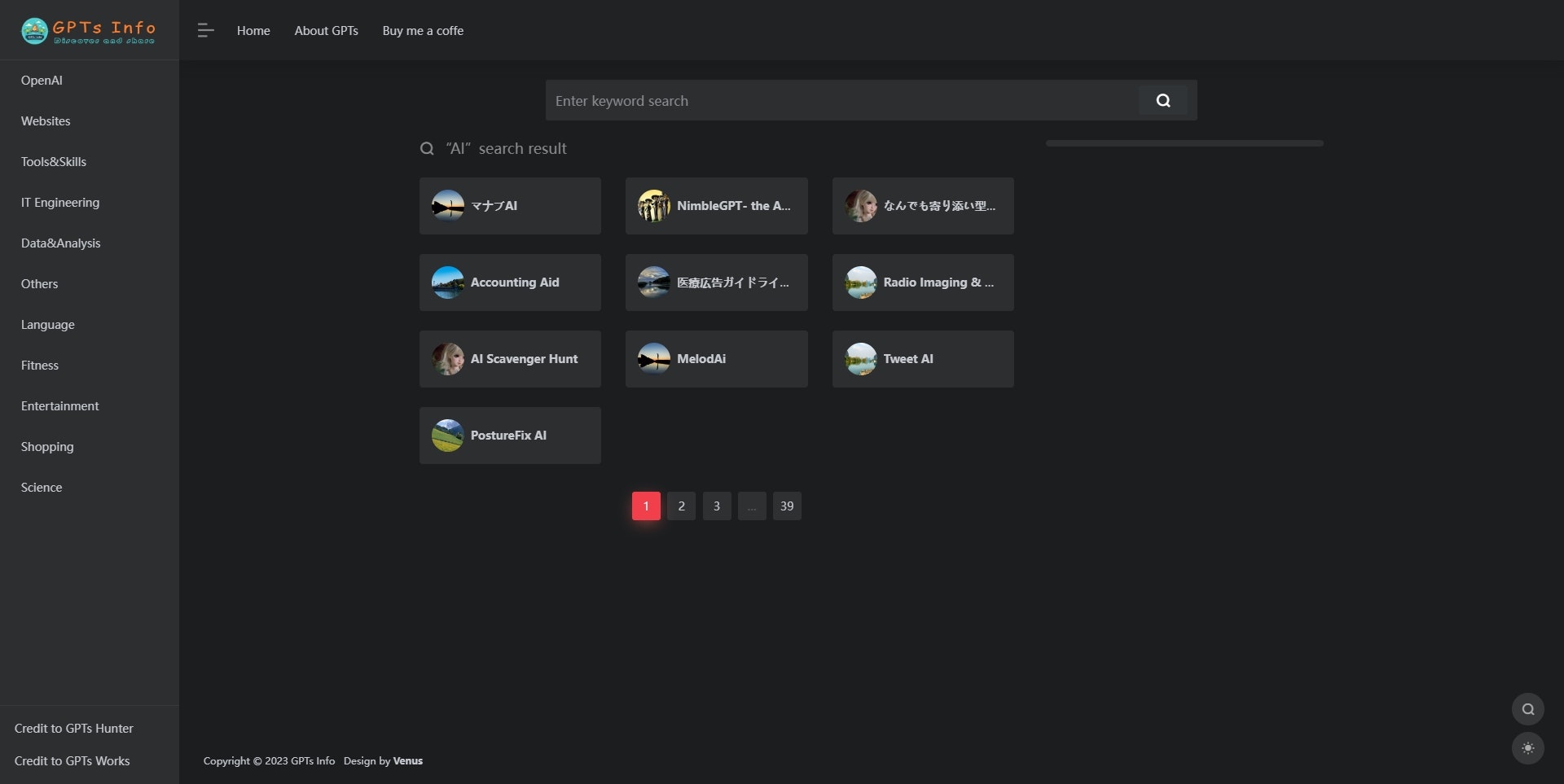Viewport: 1564px width, 784px height.
Task: Click the AI Scavenger Hunt avatar image
Action: 448,359
